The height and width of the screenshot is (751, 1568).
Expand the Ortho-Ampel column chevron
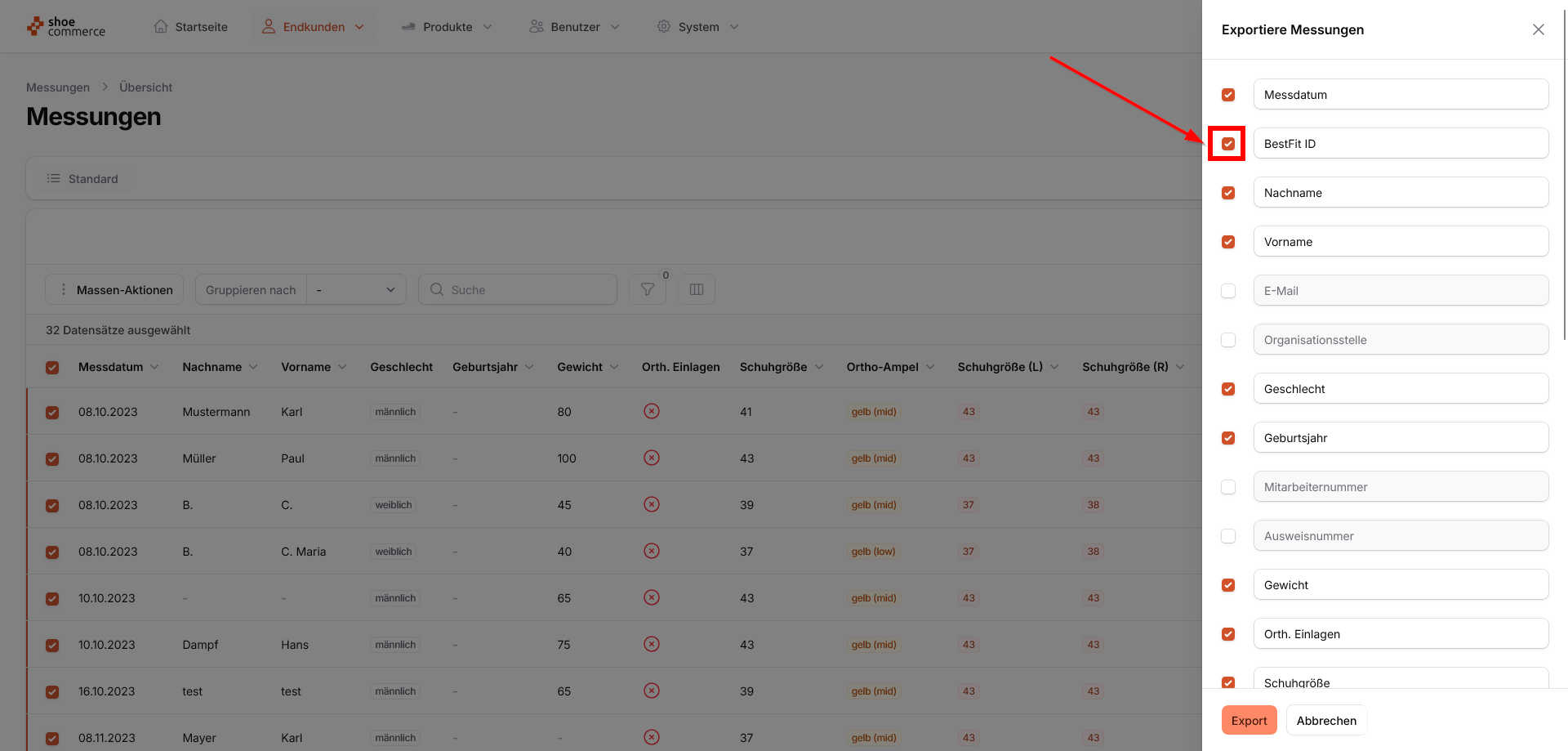coord(930,367)
